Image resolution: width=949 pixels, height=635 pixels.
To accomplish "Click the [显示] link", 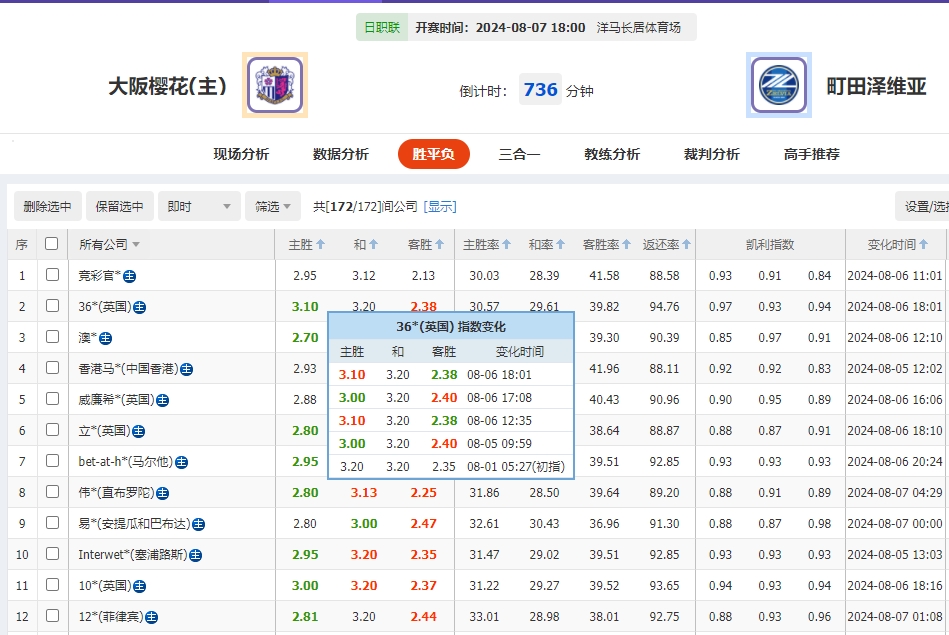I will click(440, 204).
